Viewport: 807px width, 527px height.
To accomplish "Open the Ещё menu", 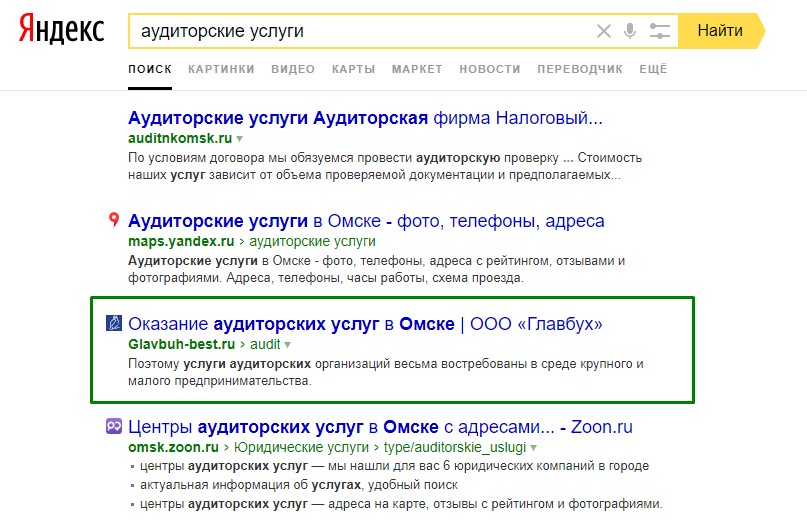I will 653,69.
